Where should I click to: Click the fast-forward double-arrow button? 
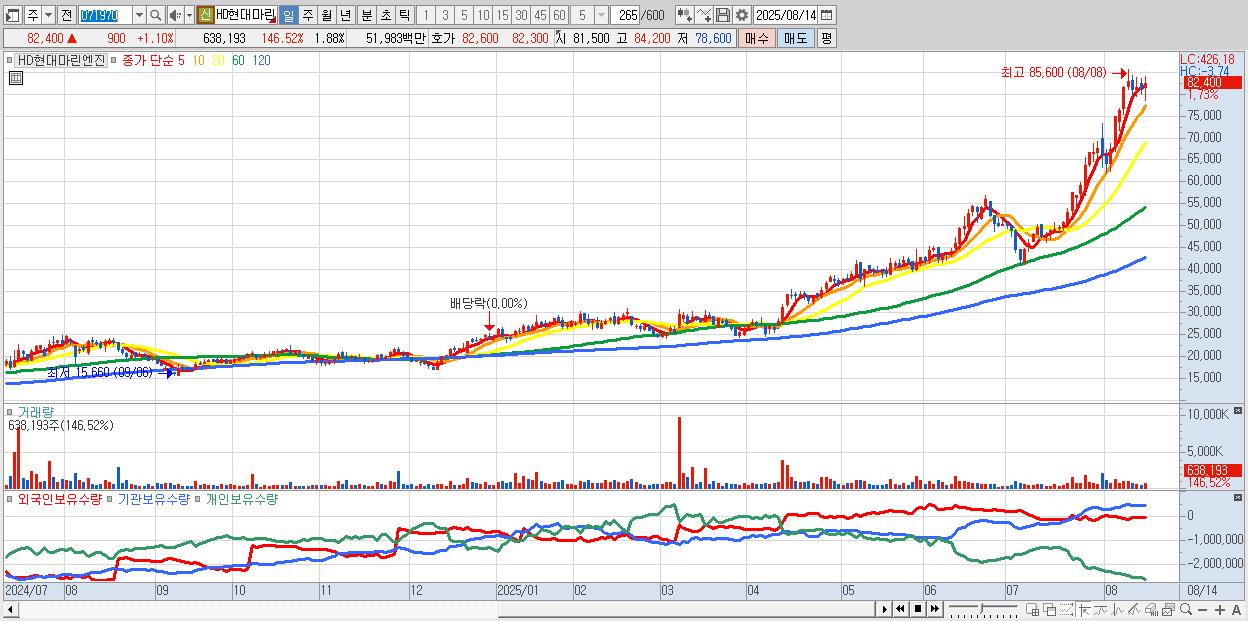pos(935,609)
